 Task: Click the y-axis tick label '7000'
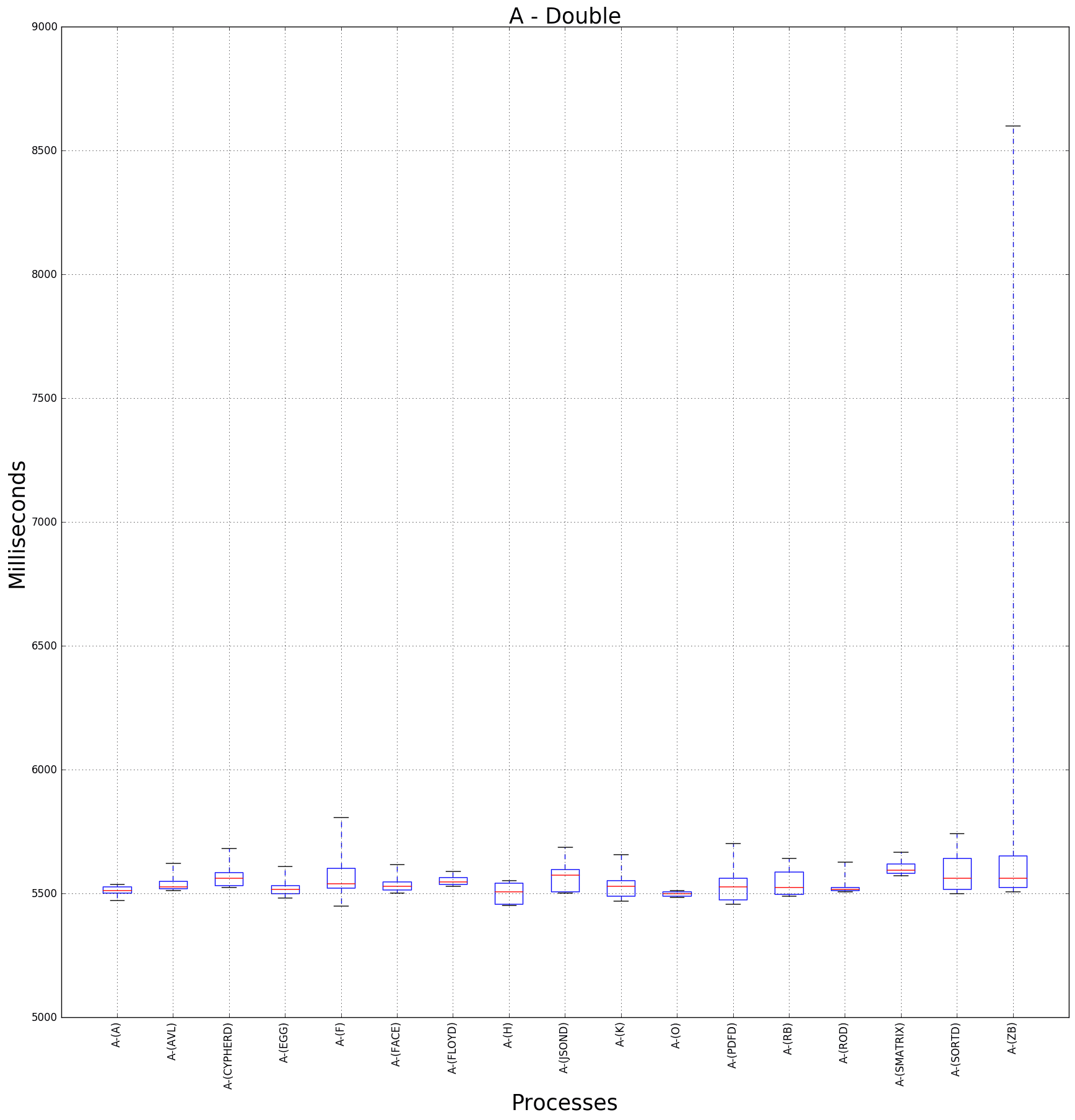[x=45, y=522]
